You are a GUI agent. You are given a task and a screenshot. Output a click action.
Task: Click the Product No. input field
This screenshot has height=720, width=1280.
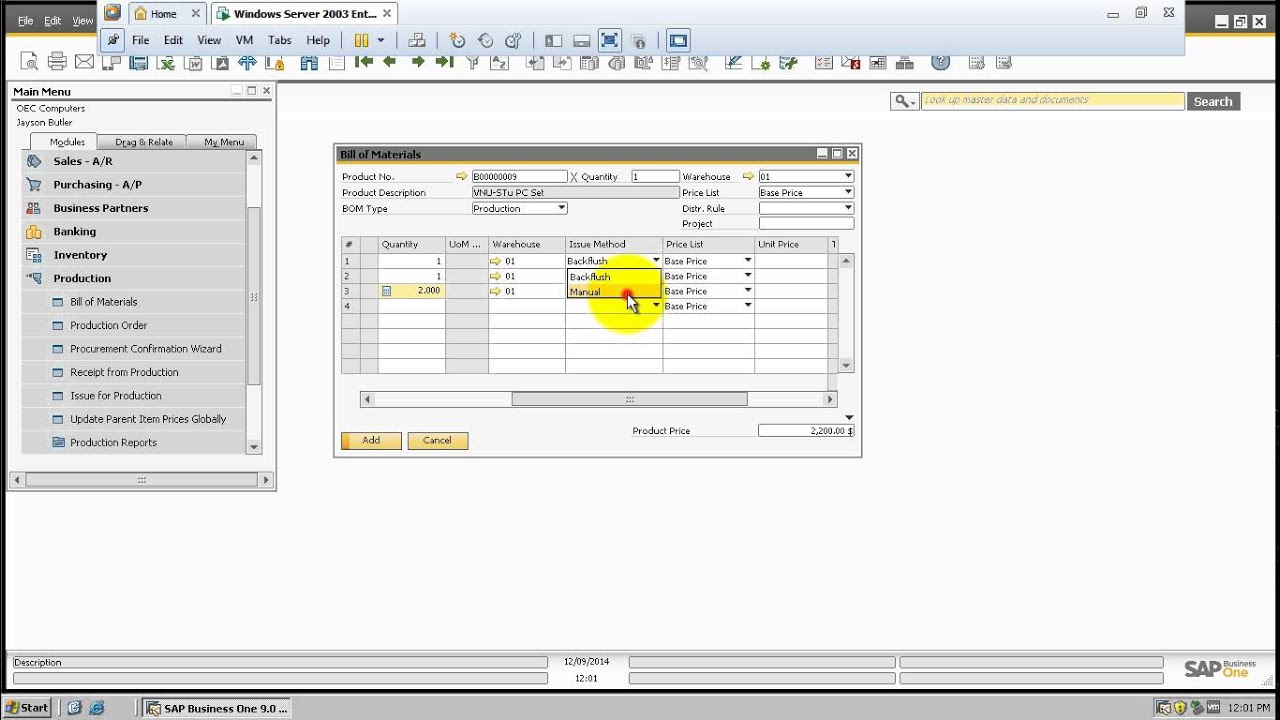[x=519, y=176]
